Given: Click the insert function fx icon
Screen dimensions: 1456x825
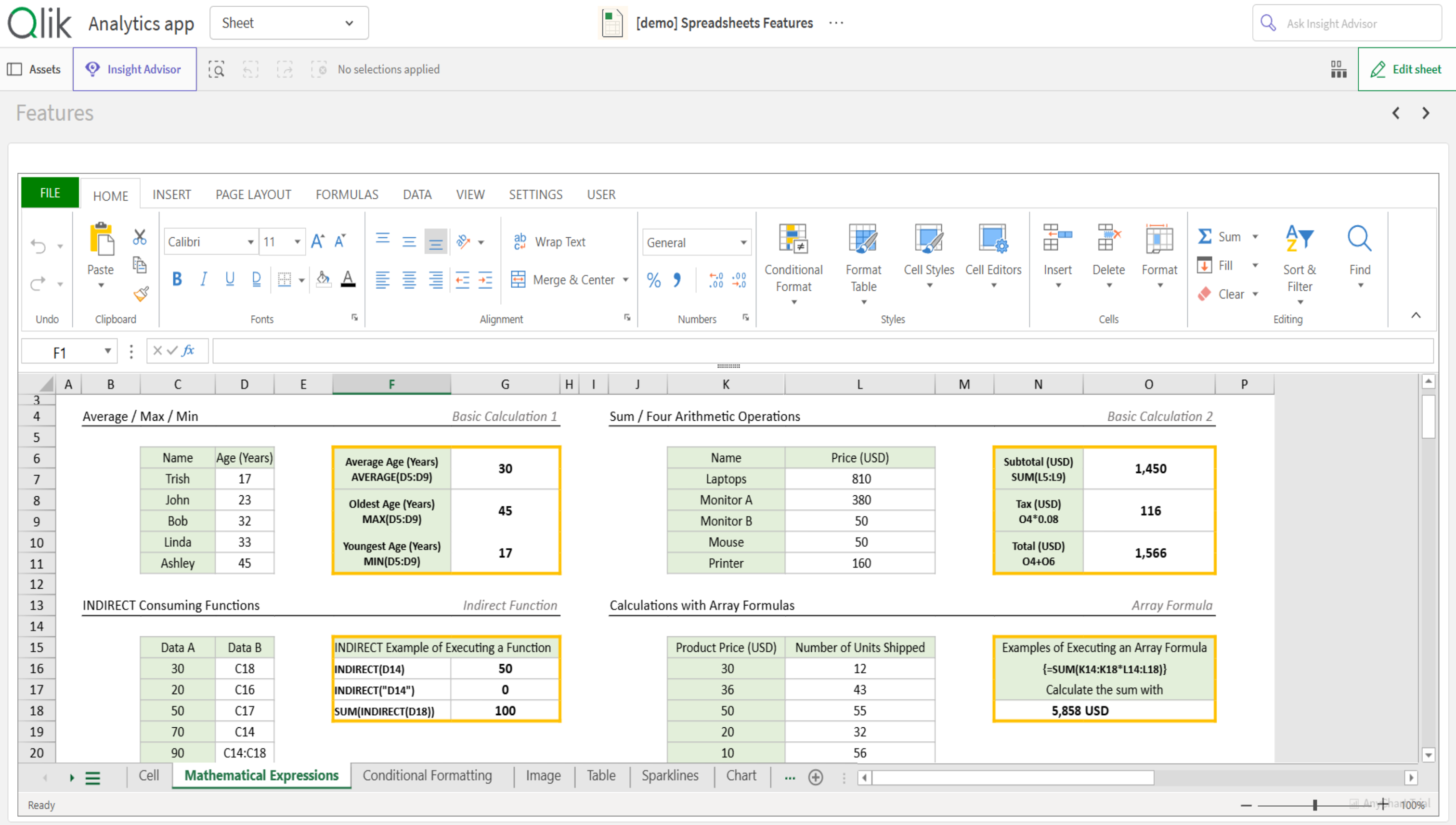Looking at the screenshot, I should (188, 351).
